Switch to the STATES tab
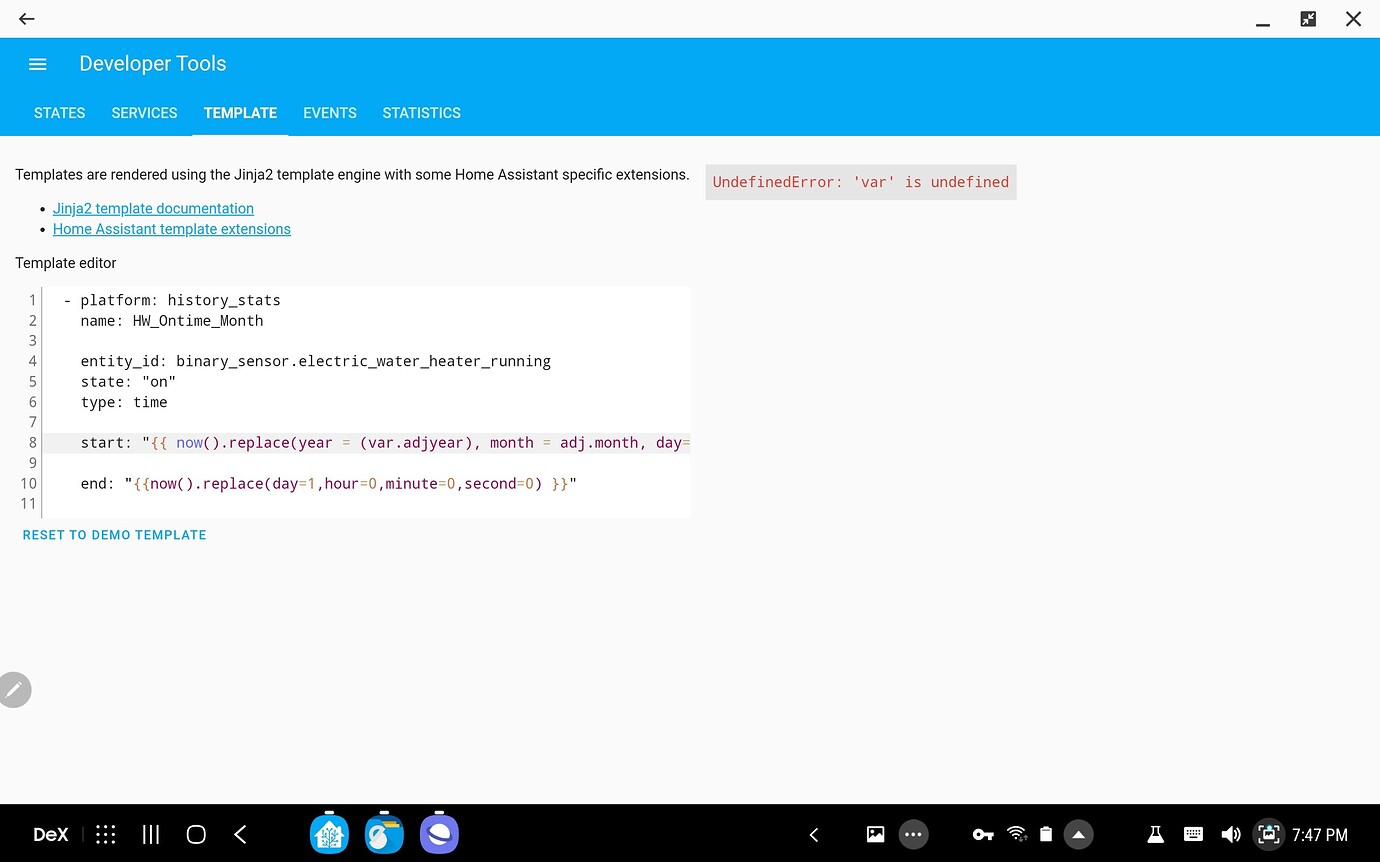 click(59, 113)
